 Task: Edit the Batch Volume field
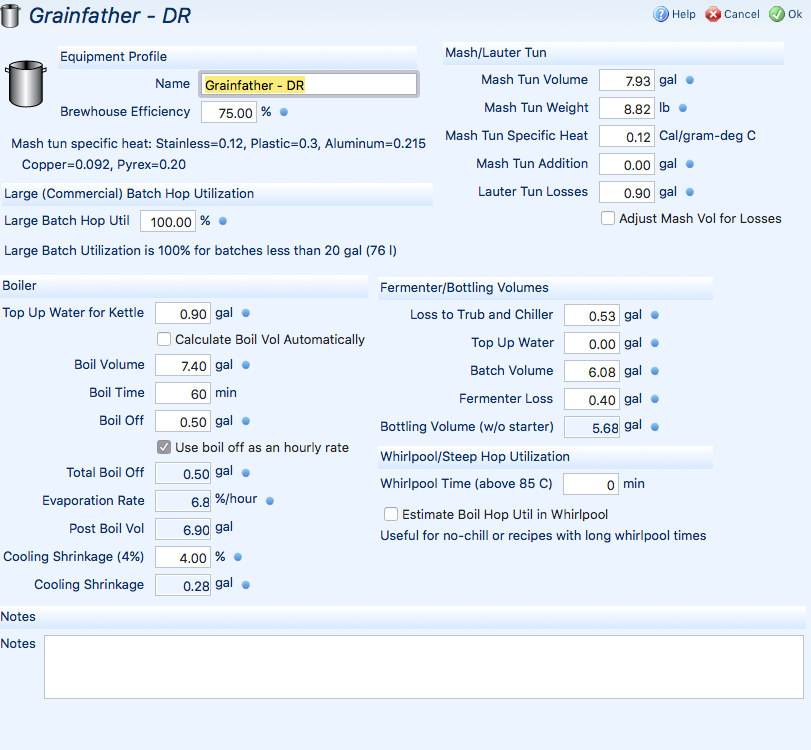(592, 371)
